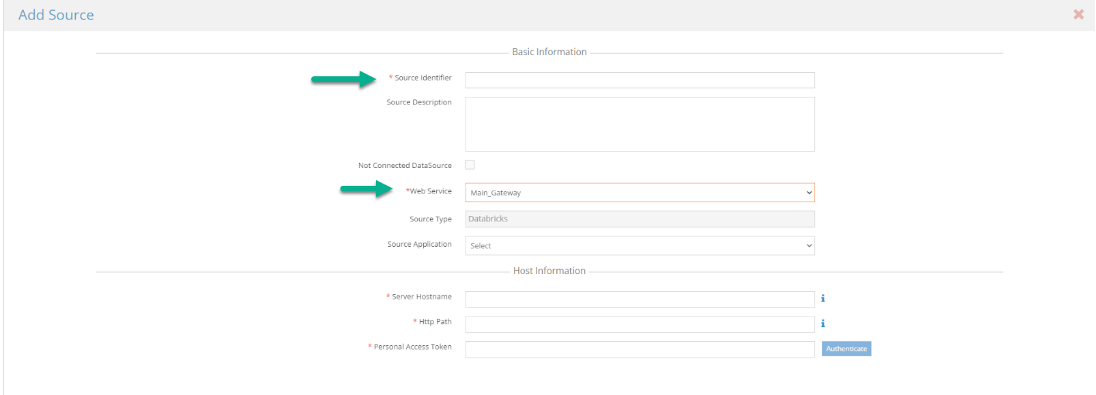The image size is (1096, 395).
Task: Open the Source Application Select dropdown
Action: 640,245
